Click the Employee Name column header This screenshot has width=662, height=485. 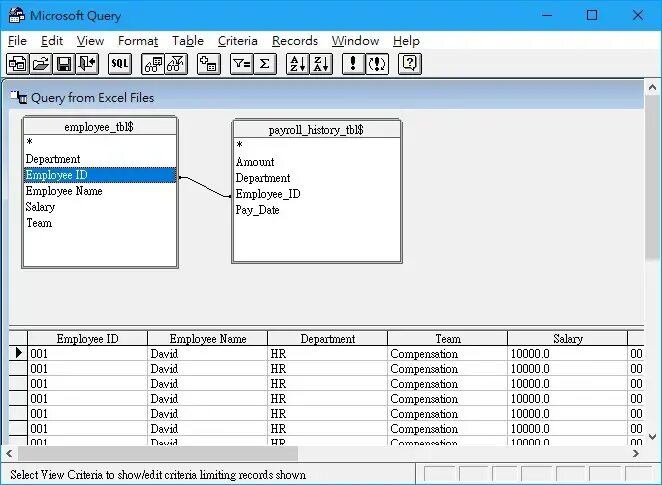click(208, 339)
